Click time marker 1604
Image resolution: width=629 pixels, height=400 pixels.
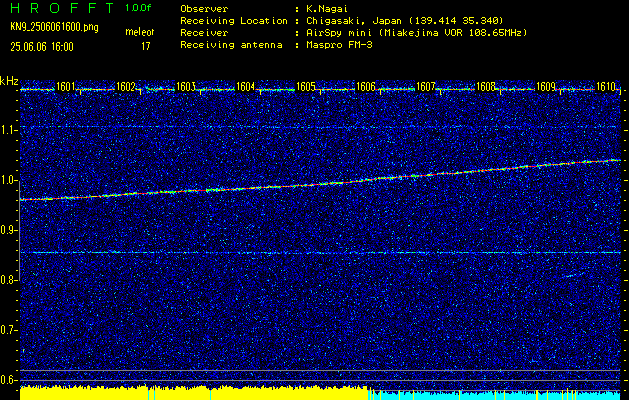tap(246, 86)
